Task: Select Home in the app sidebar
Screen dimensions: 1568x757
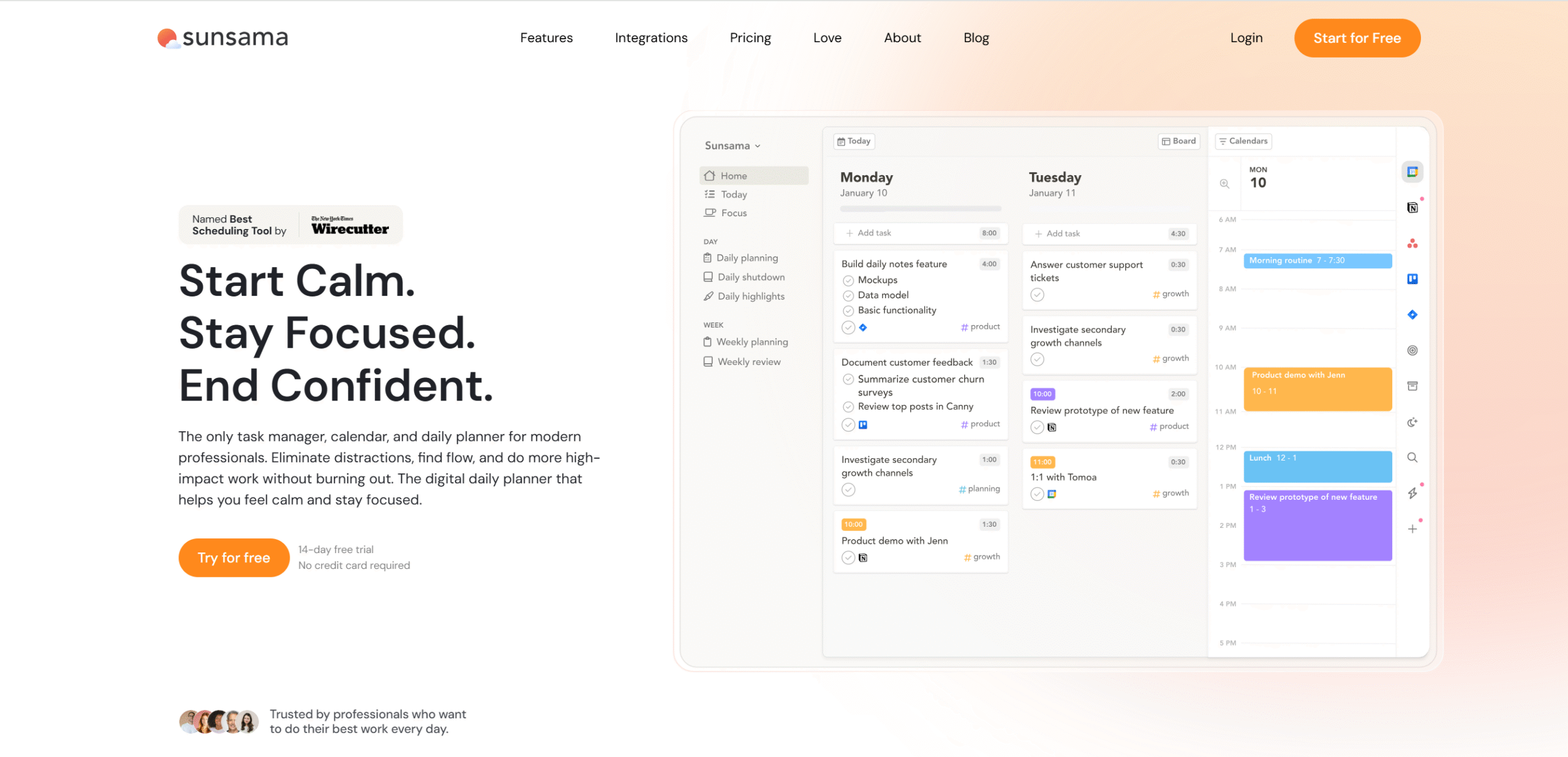Action: pyautogui.click(x=754, y=176)
